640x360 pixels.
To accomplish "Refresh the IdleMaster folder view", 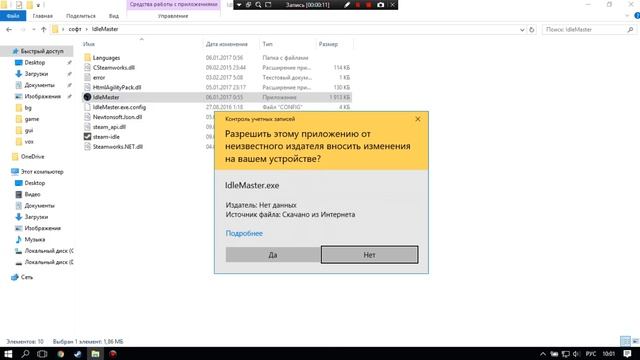I will (531, 30).
